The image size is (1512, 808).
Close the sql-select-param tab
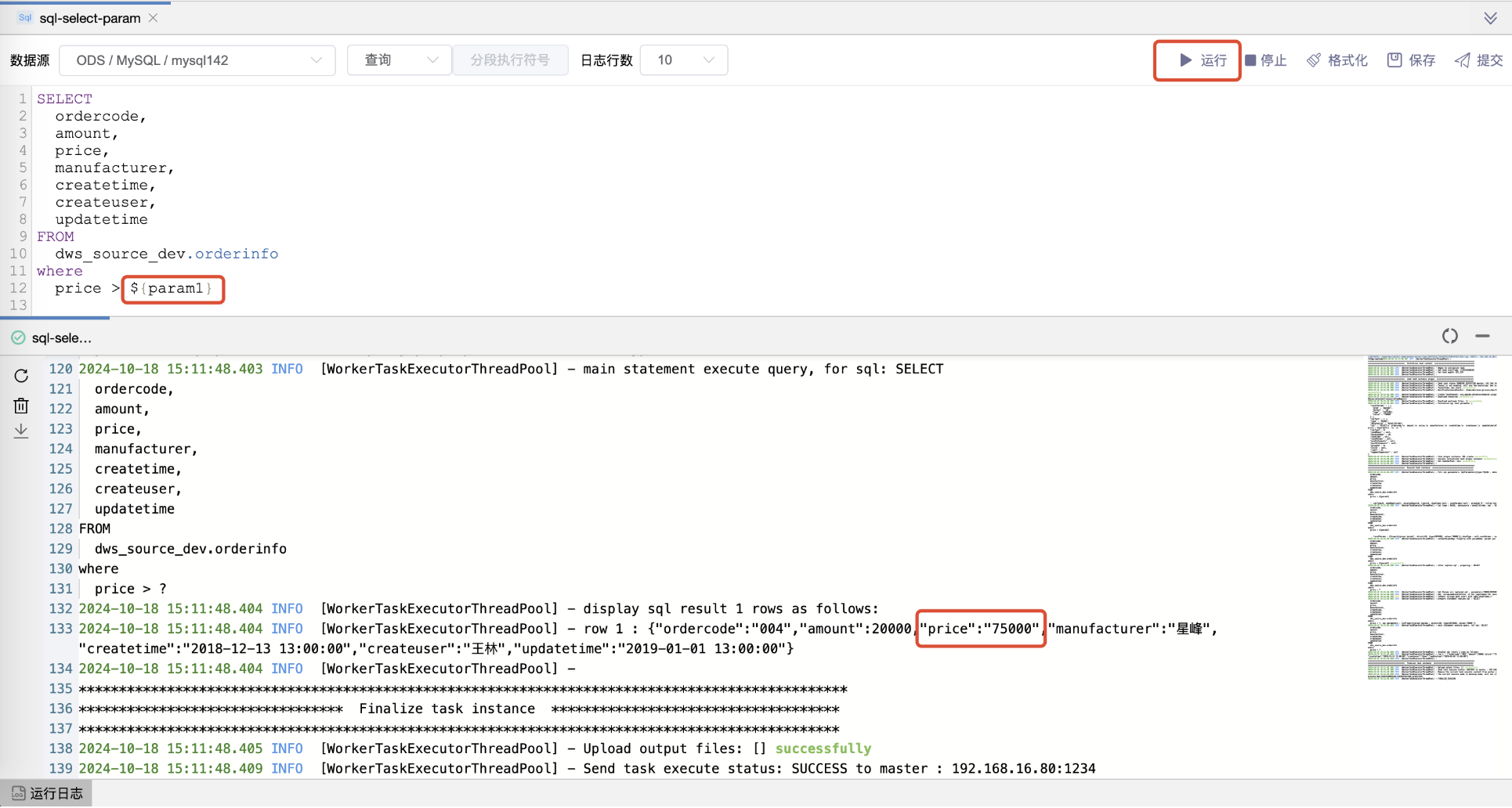coord(154,18)
